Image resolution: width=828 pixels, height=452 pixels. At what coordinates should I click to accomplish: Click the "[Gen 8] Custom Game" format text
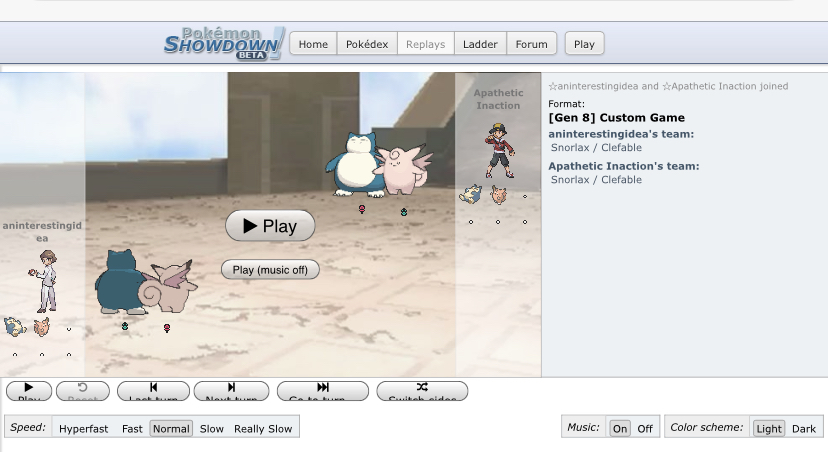(x=616, y=118)
